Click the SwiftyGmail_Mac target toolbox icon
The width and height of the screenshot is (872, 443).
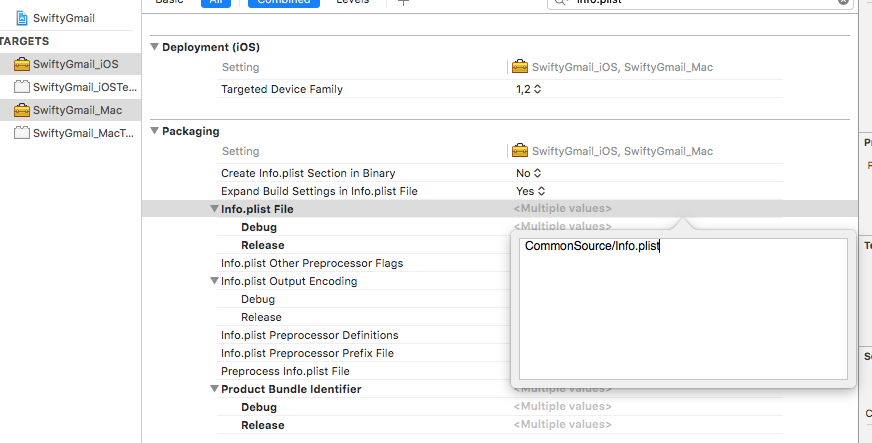pyautogui.click(x=22, y=110)
